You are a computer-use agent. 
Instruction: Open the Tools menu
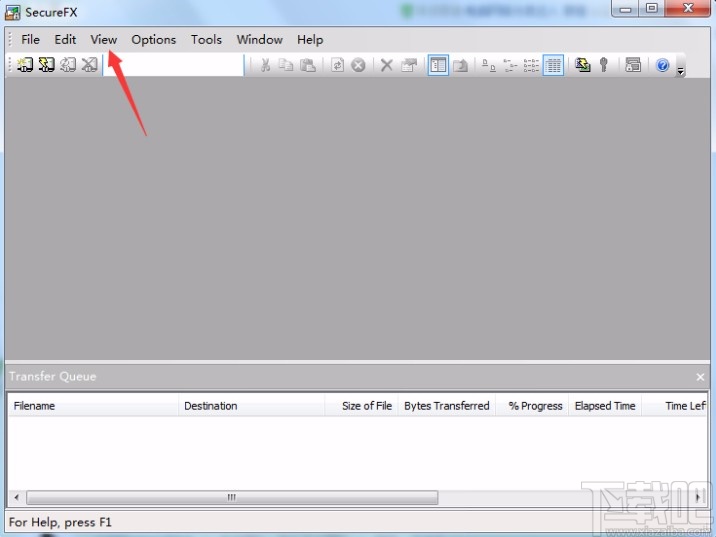206,40
